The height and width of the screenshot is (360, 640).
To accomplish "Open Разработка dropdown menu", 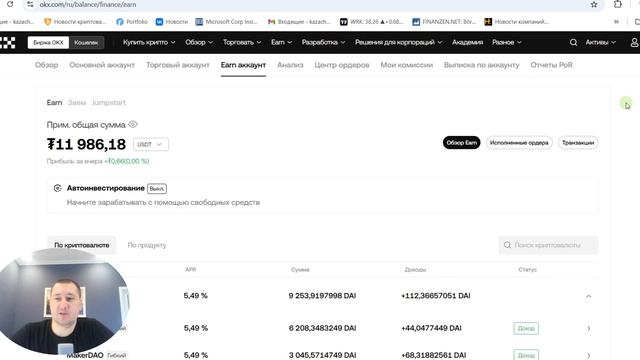I will (x=323, y=42).
